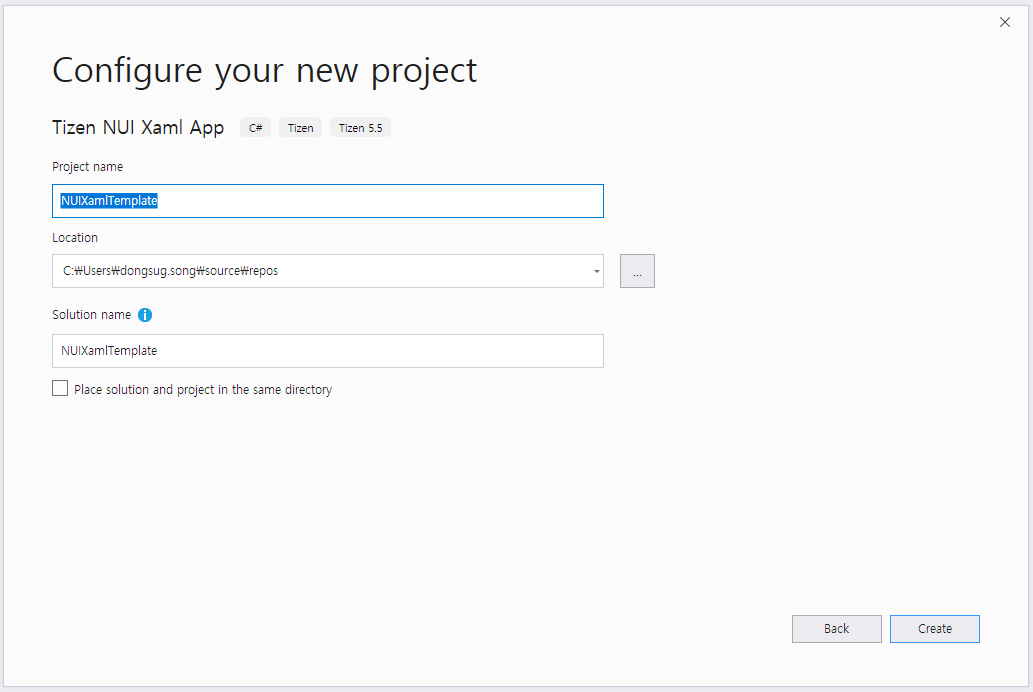Click the "Solution name" label text
The width and height of the screenshot is (1033, 692).
coord(91,315)
